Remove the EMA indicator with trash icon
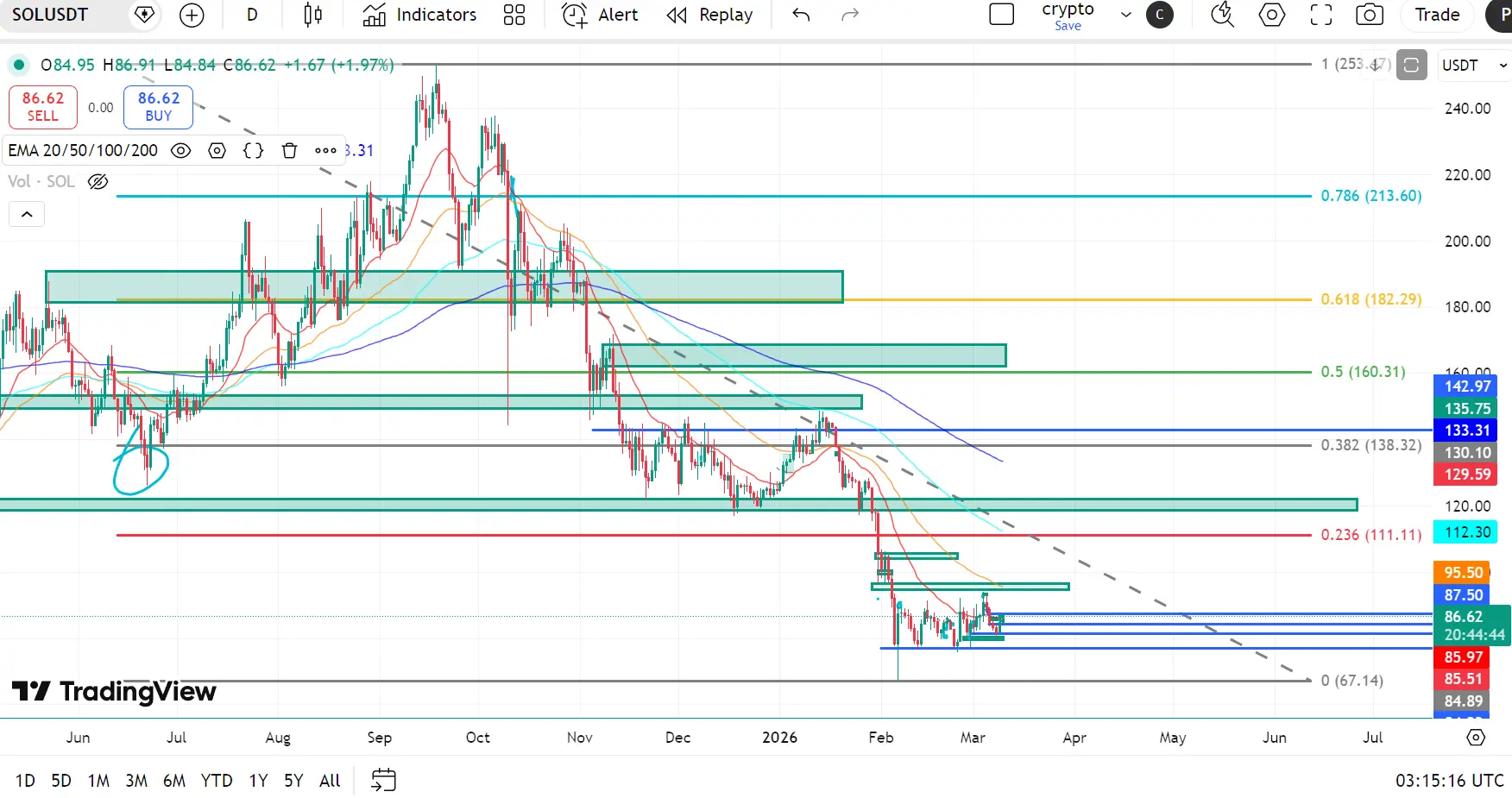The image size is (1512, 798). [x=290, y=151]
